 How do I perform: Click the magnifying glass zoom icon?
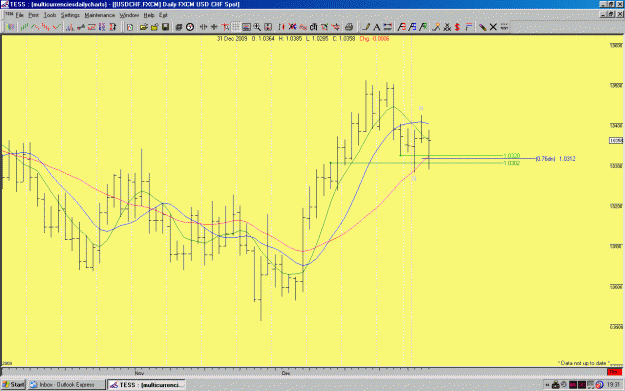point(257,27)
